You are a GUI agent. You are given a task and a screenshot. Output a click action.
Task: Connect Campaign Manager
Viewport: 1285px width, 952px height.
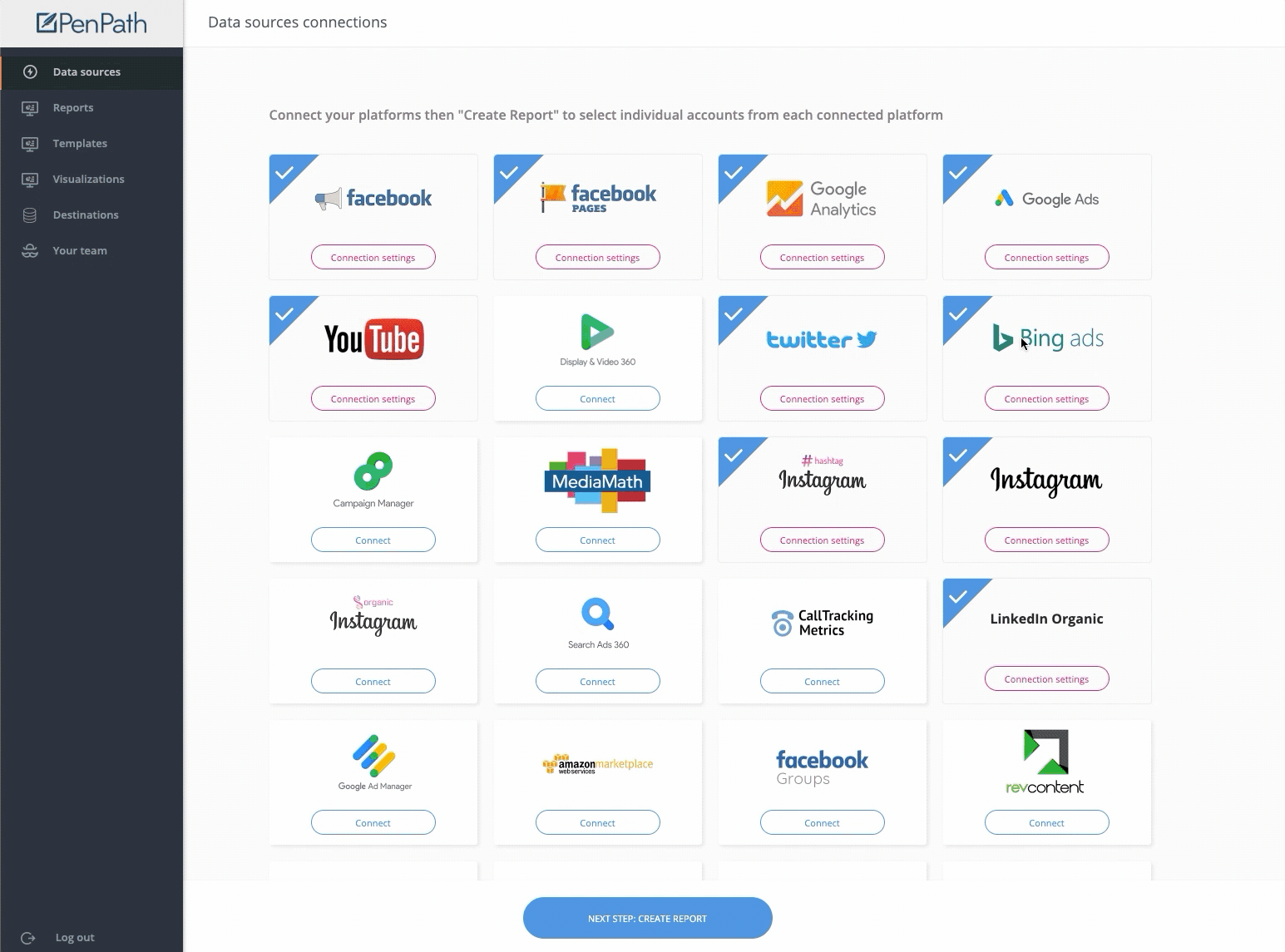click(373, 540)
